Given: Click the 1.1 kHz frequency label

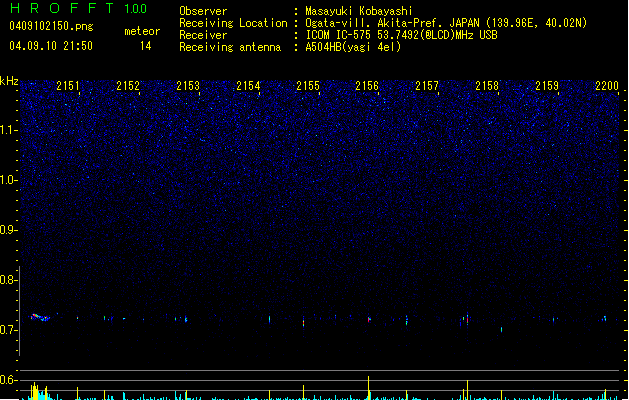Looking at the screenshot, I should click(8, 130).
